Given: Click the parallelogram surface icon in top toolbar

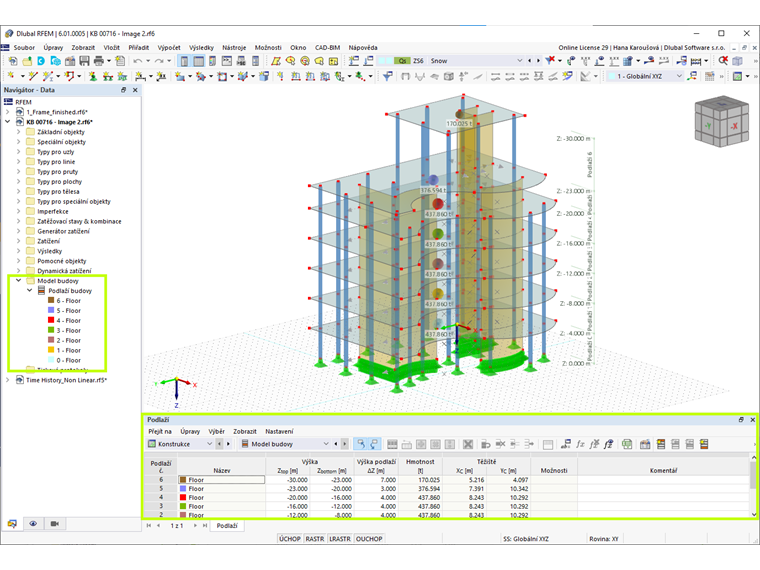Looking at the screenshot, I should (x=276, y=61).
